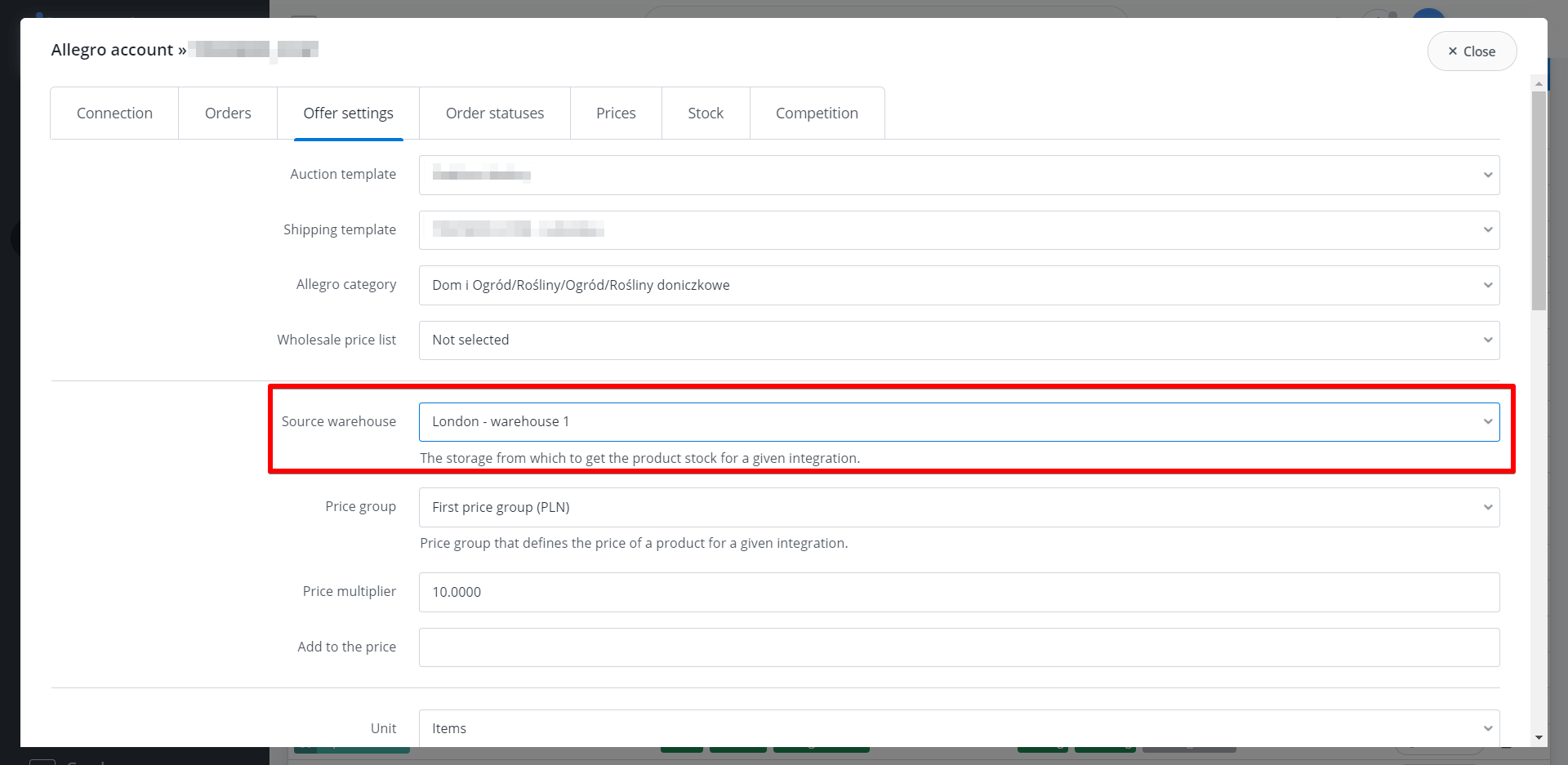Click the 'Source warehouse' field label
1568x765 pixels.
(x=339, y=421)
